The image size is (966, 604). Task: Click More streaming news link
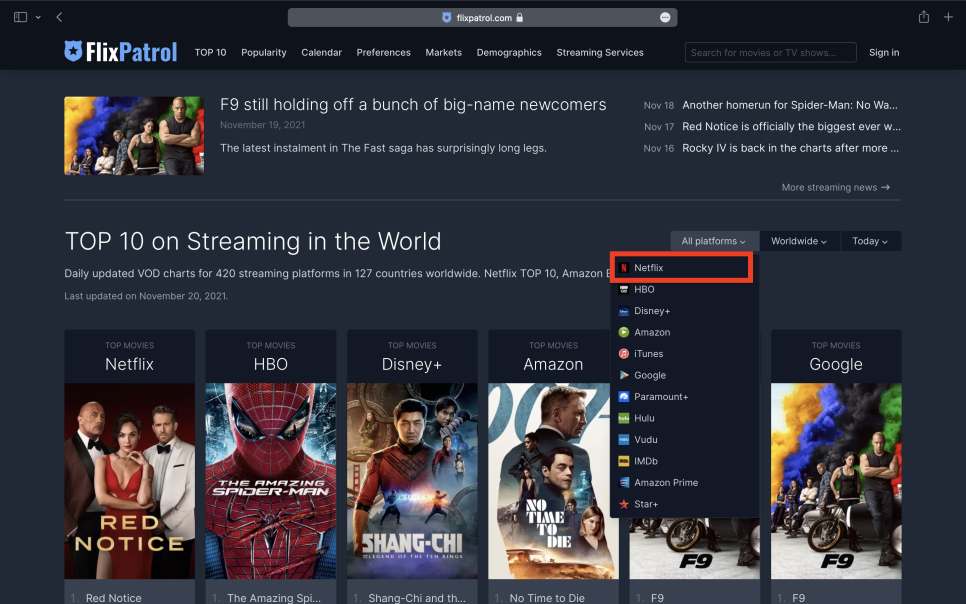click(835, 187)
